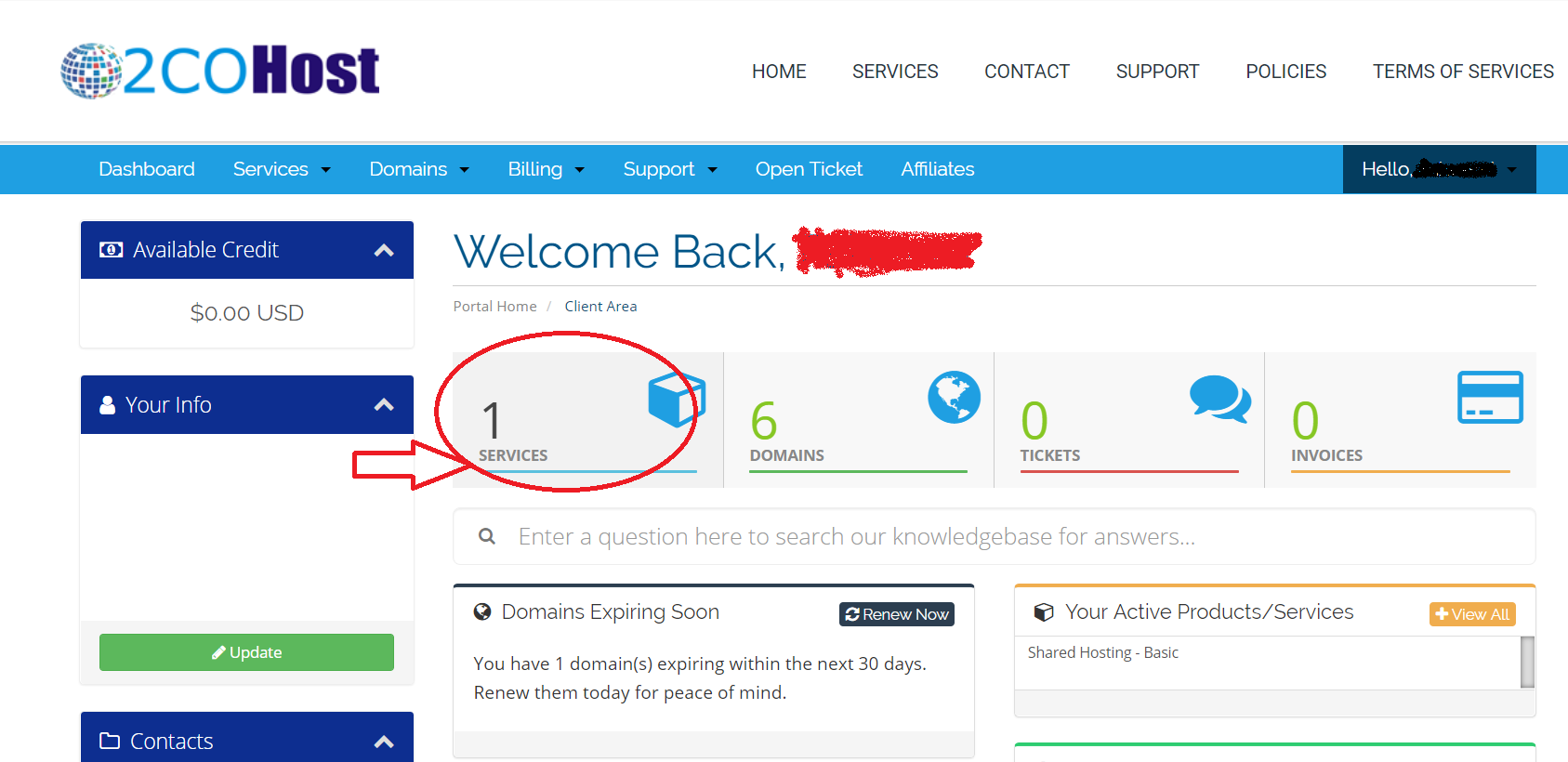Viewport: 1568px width, 762px height.
Task: Click the Domains globe icon
Action: click(x=954, y=397)
